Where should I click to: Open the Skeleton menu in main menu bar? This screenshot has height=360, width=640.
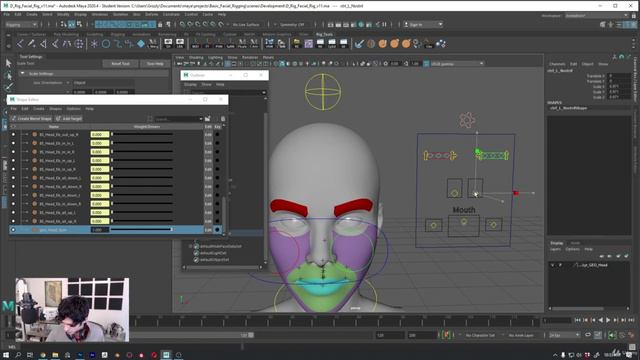(121, 14)
